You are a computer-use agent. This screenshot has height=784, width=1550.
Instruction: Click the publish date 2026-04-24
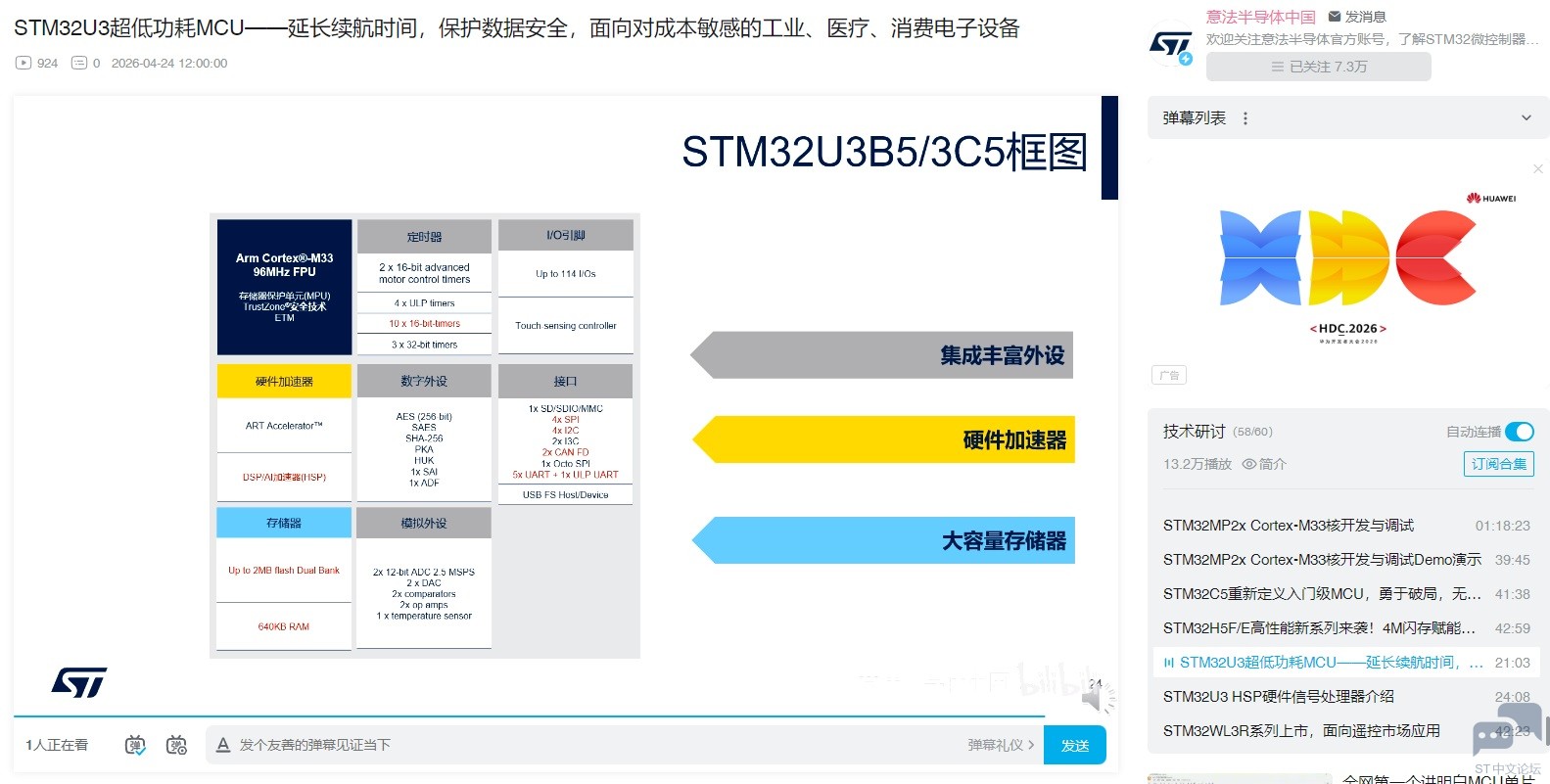coord(169,63)
